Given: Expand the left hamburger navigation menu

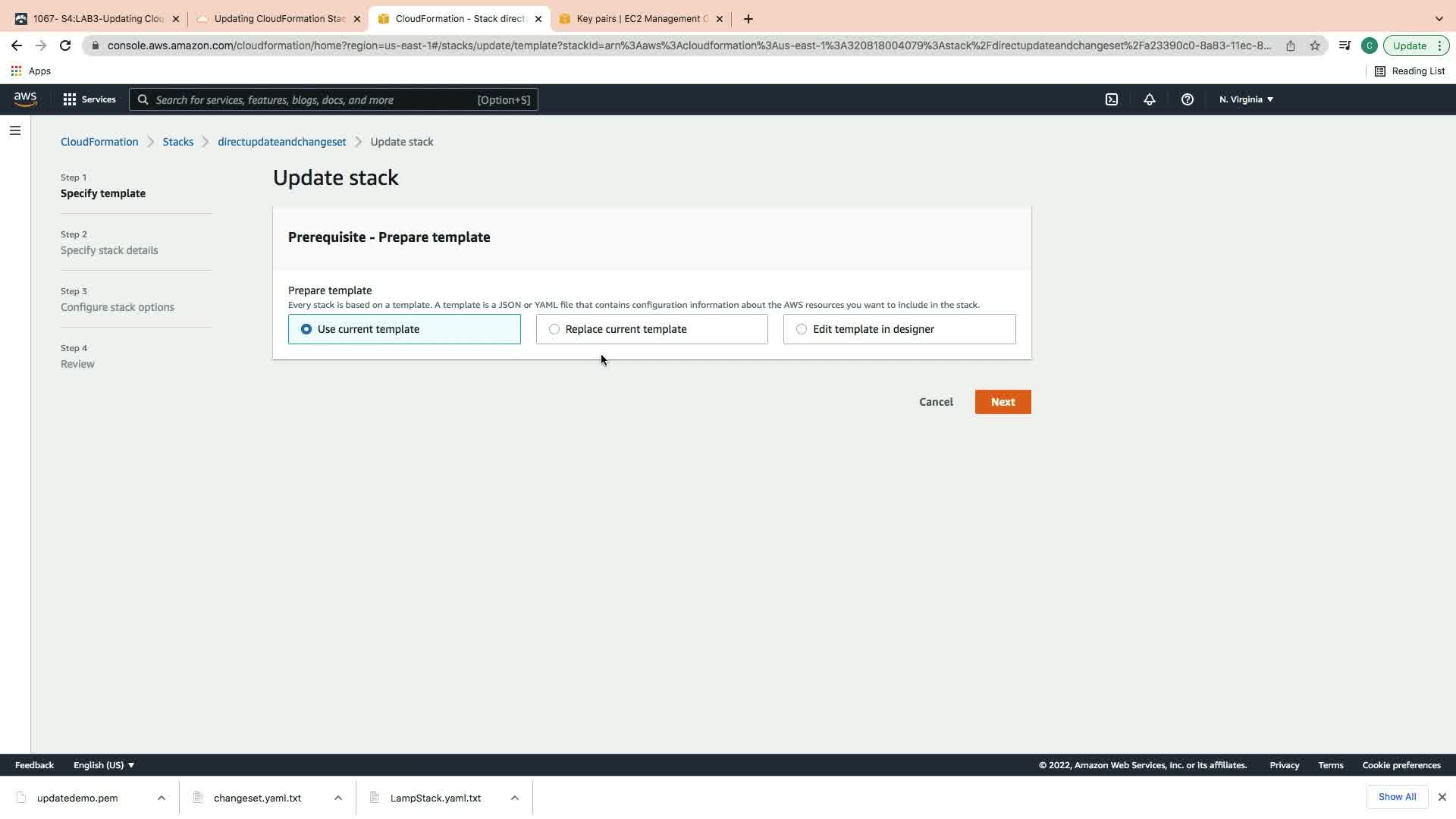Looking at the screenshot, I should pos(14,130).
